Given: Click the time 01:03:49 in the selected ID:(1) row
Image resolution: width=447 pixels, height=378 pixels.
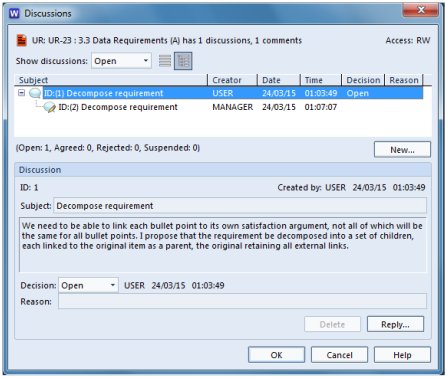Looking at the screenshot, I should pos(321,93).
